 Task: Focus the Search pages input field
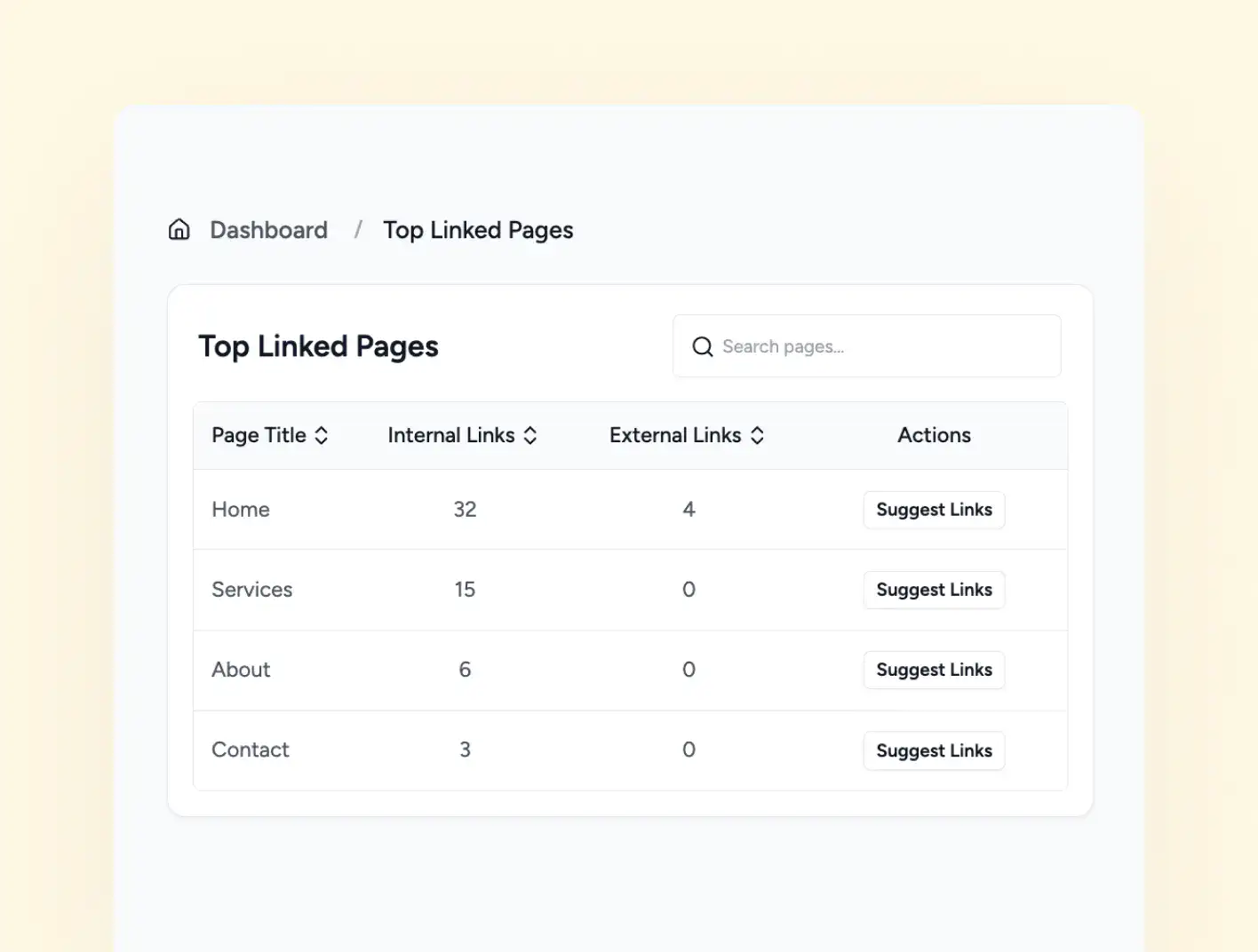[x=867, y=346]
